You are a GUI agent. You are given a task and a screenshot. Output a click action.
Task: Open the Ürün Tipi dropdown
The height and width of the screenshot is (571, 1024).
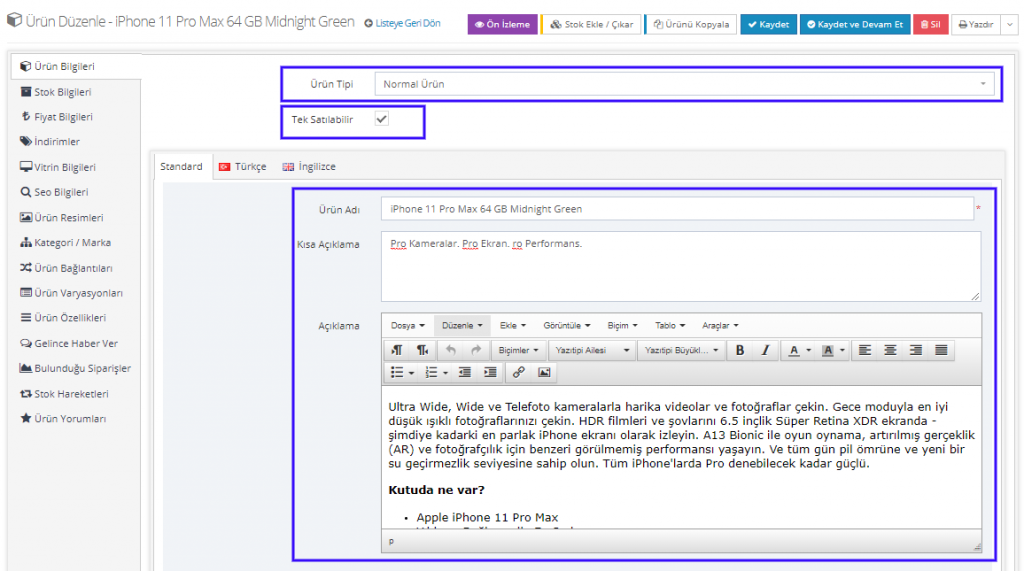pyautogui.click(x=684, y=84)
